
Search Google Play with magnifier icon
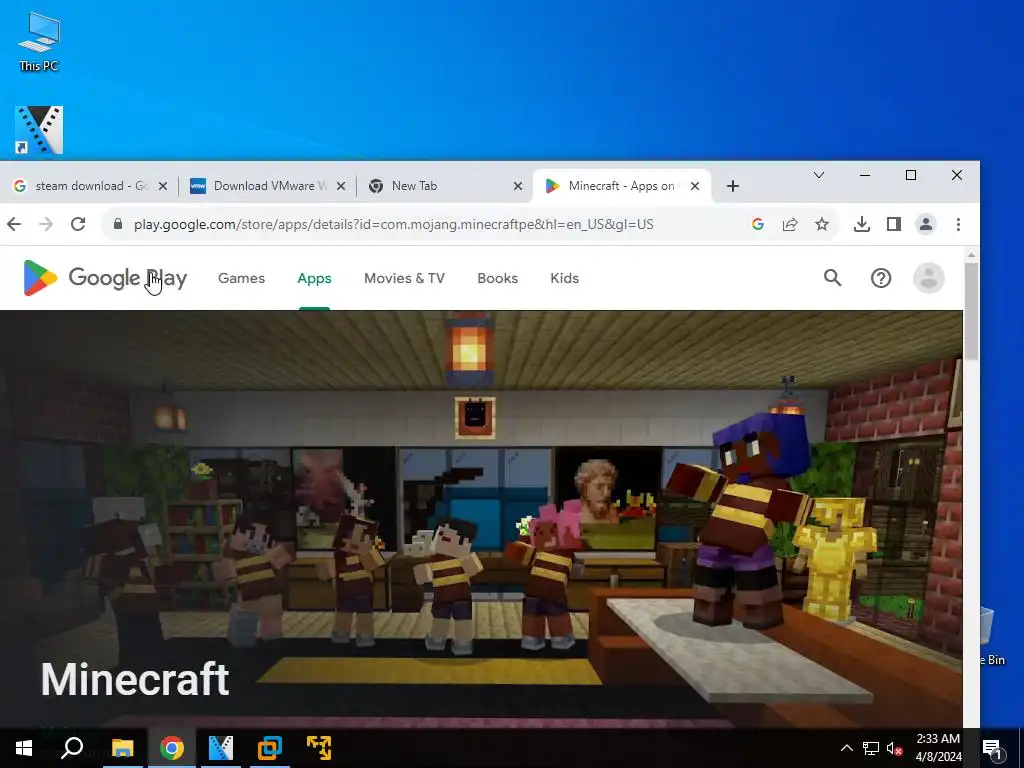(x=833, y=278)
